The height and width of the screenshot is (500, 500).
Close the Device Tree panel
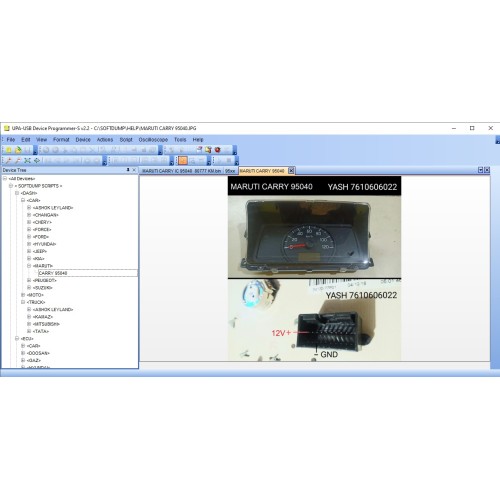(x=134, y=170)
